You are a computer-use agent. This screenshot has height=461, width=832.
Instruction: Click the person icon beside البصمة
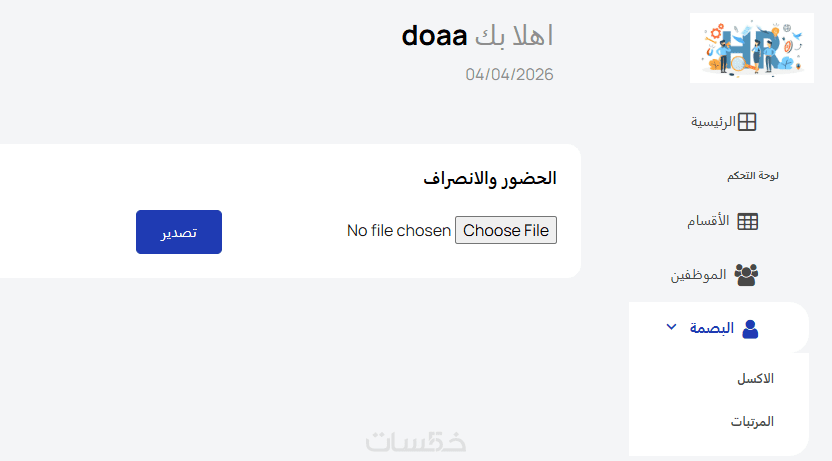[749, 328]
